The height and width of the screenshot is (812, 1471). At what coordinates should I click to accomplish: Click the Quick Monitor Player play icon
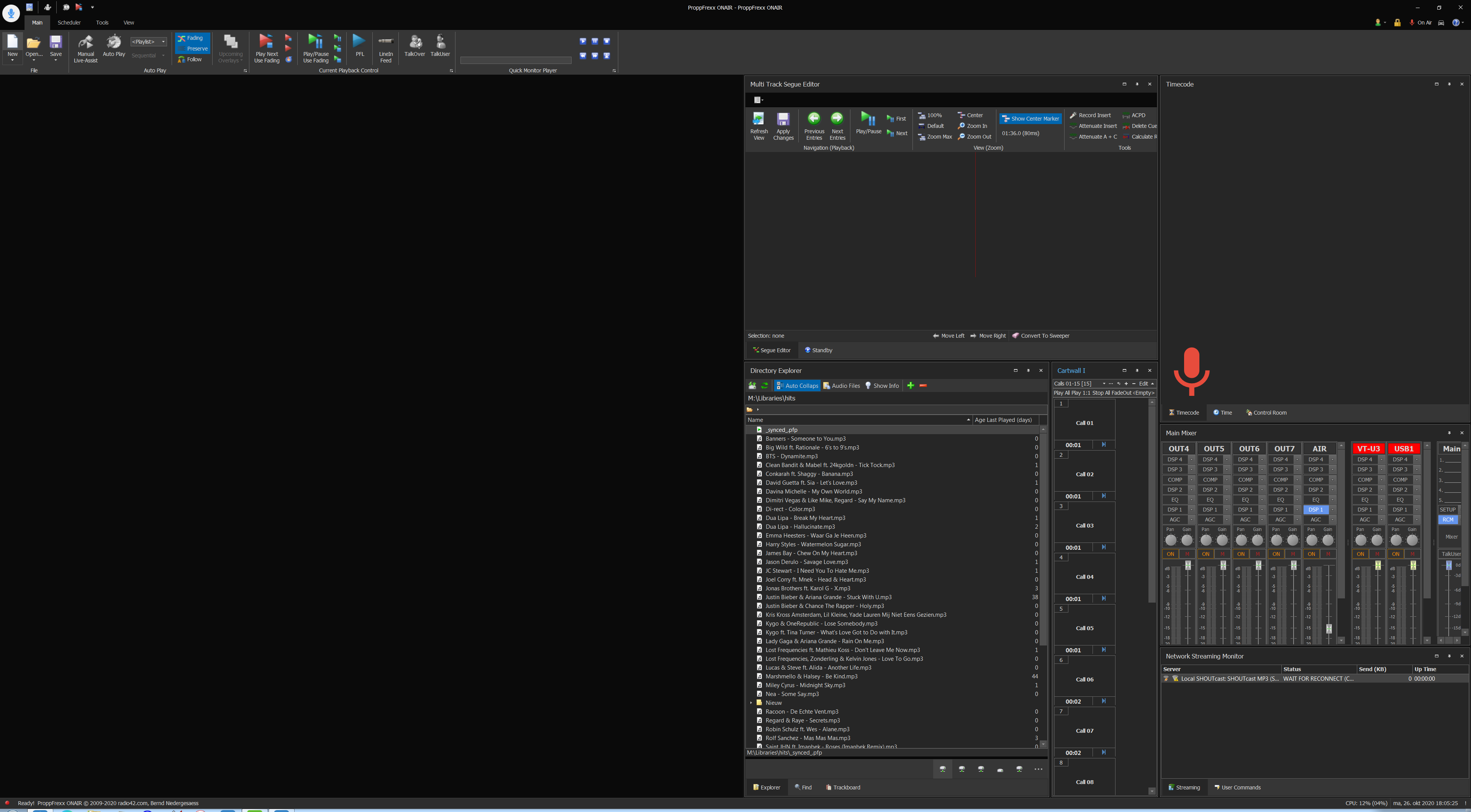point(583,41)
